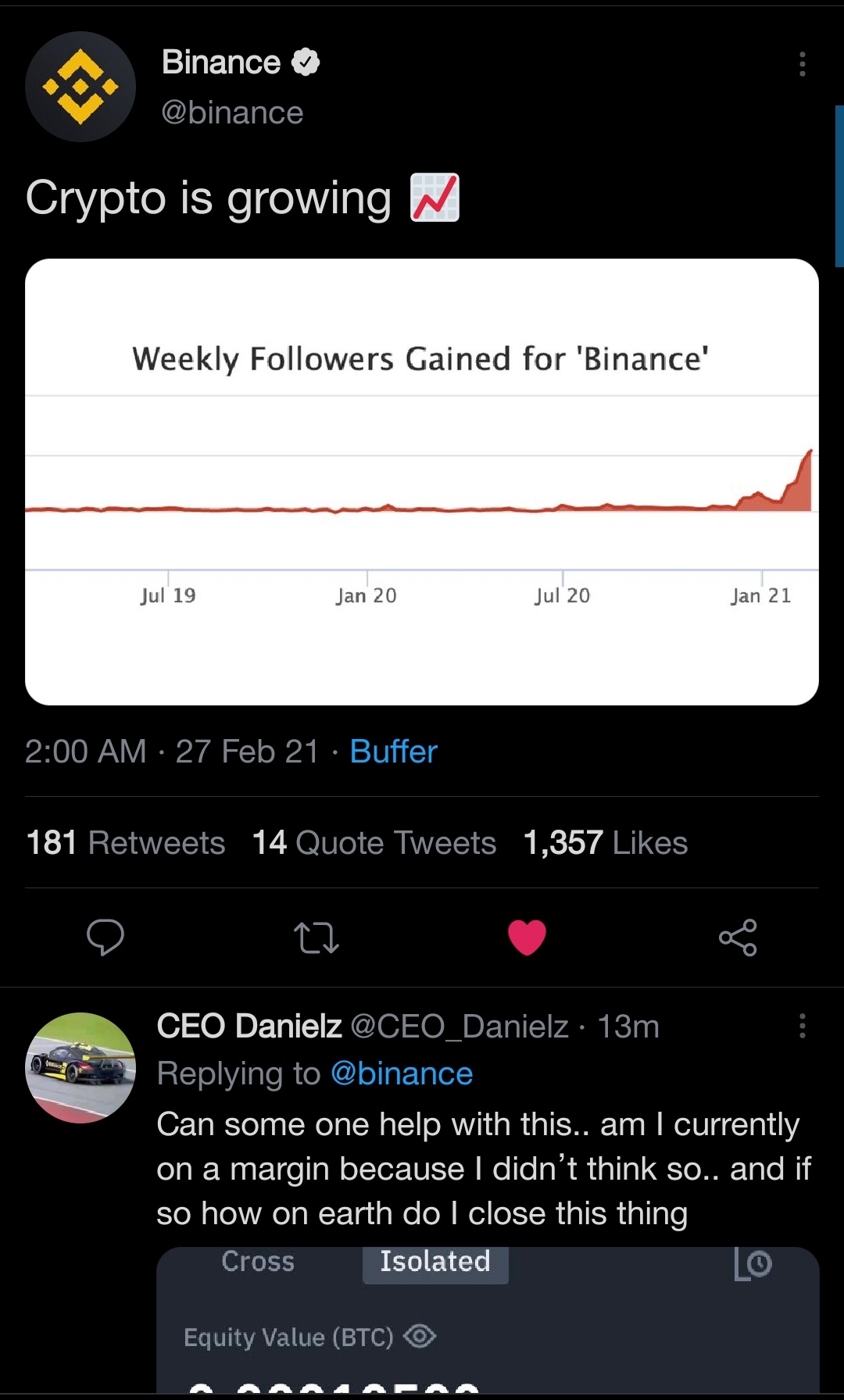Select the Isolated margin tab
The height and width of the screenshot is (1400, 844).
tap(435, 1262)
